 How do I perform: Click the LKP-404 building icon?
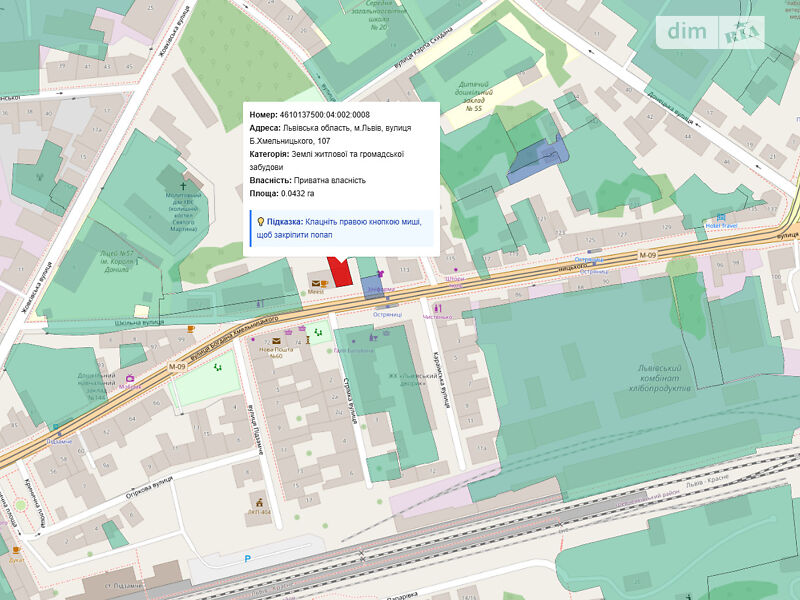tap(258, 501)
